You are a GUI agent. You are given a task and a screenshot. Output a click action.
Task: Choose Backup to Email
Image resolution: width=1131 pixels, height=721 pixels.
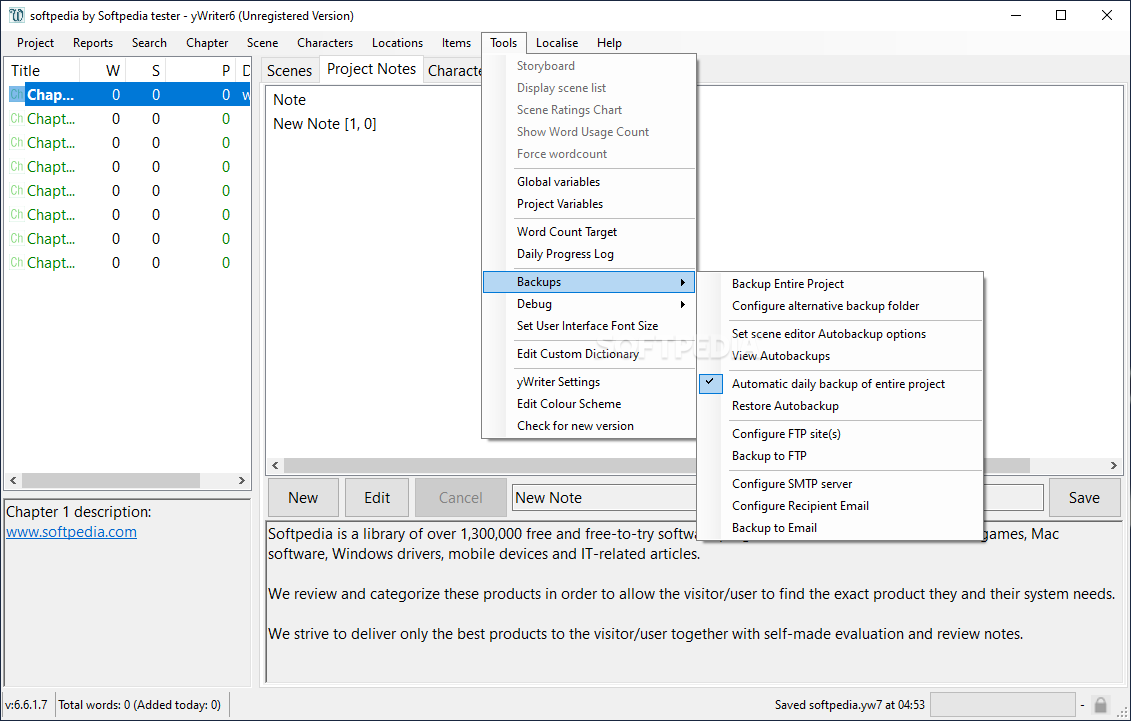coord(840,528)
